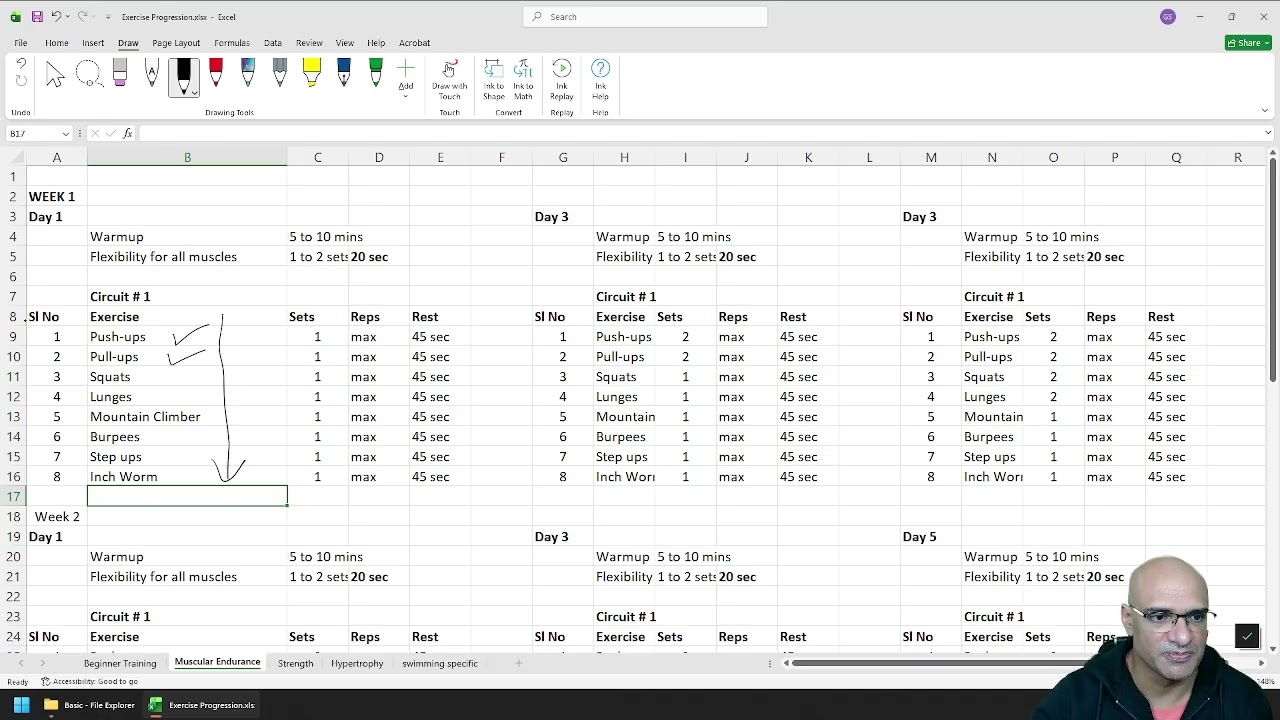
Task: Click row 17 header
Action: (x=13, y=497)
